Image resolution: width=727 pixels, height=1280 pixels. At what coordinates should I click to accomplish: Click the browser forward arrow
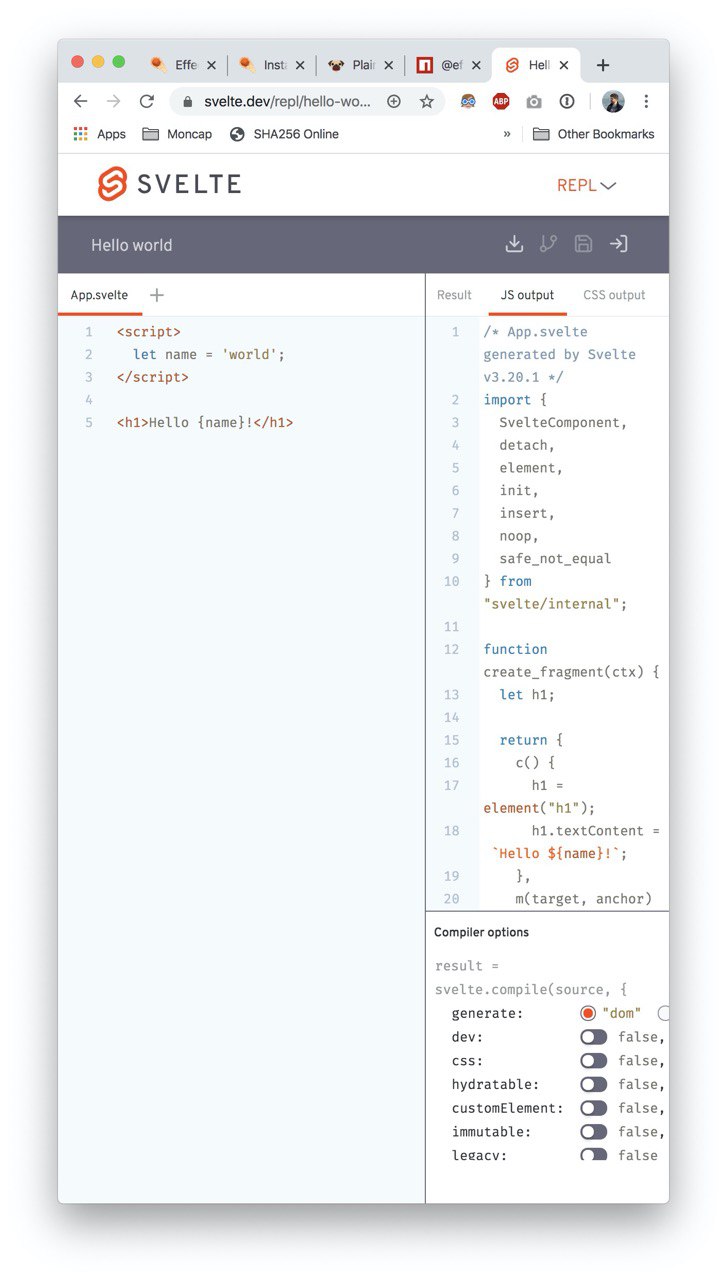[x=113, y=101]
